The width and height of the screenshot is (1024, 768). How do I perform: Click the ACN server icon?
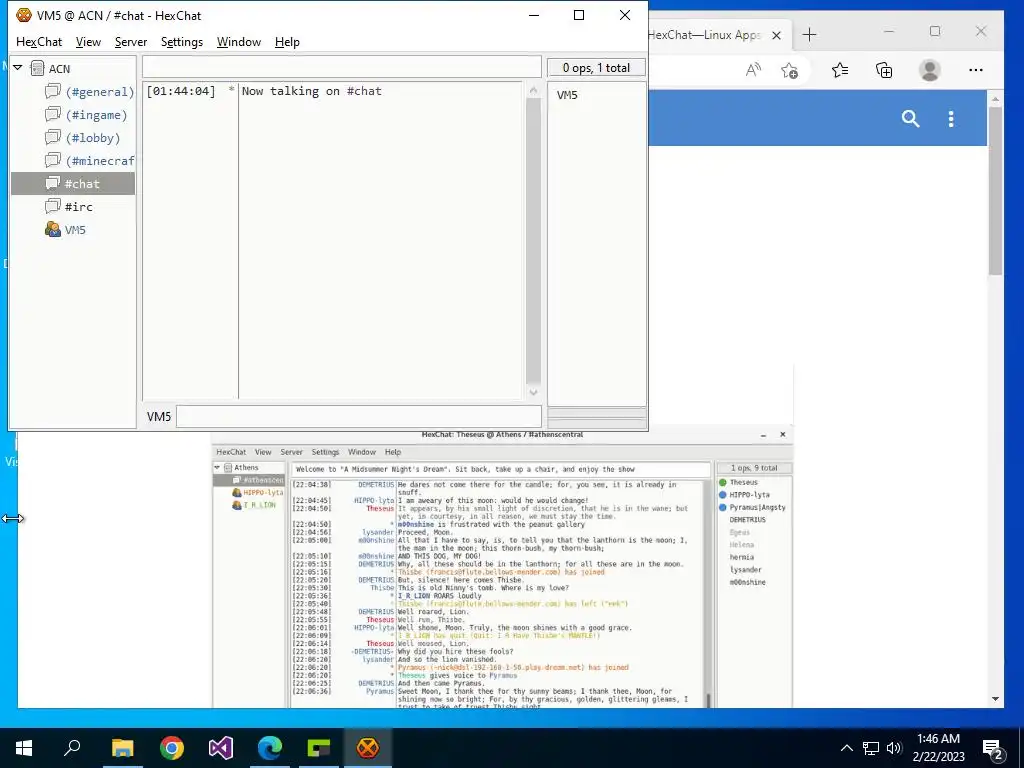click(37, 68)
